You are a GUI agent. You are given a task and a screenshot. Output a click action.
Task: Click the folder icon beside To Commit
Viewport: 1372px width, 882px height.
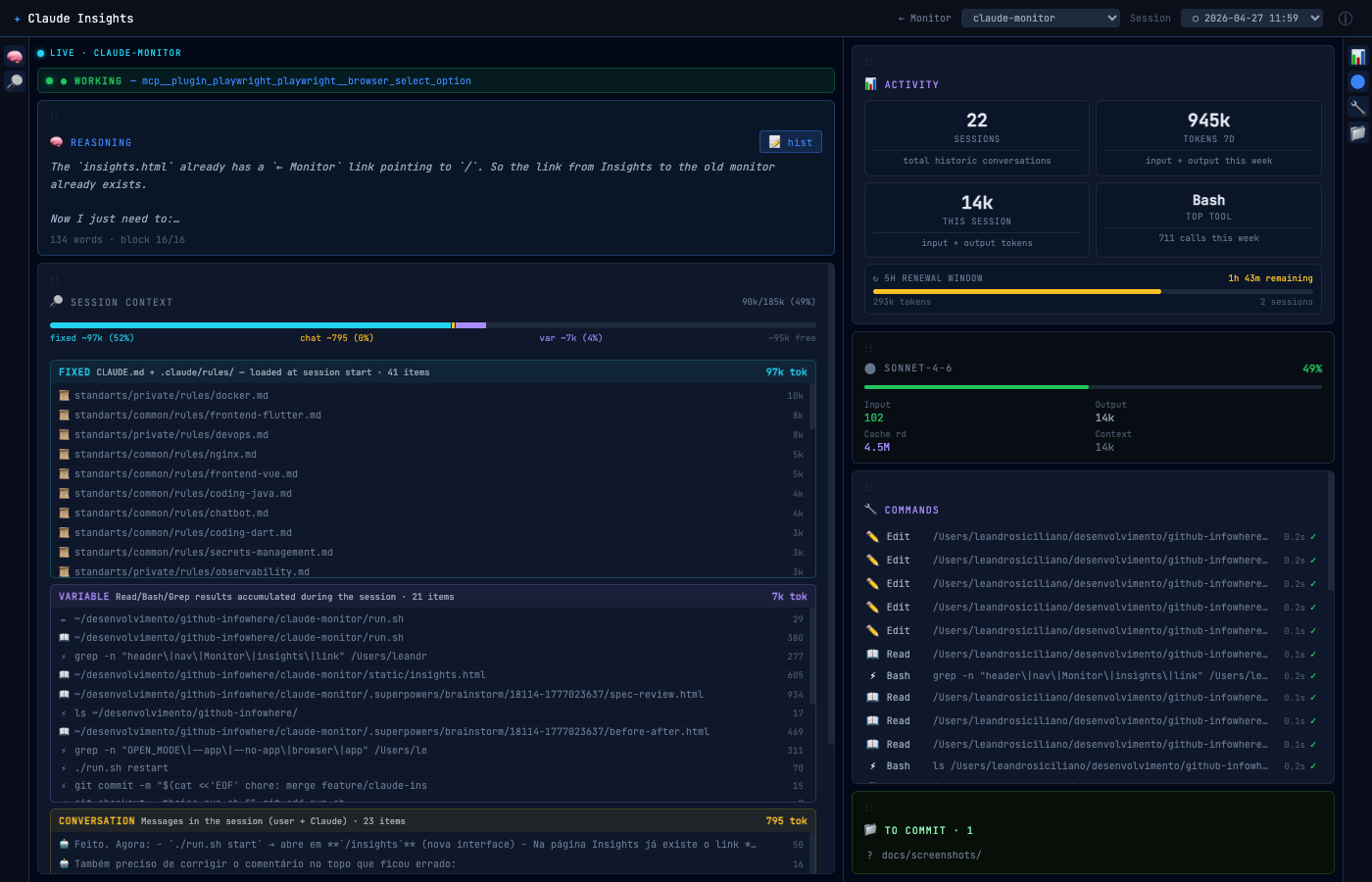[870, 830]
